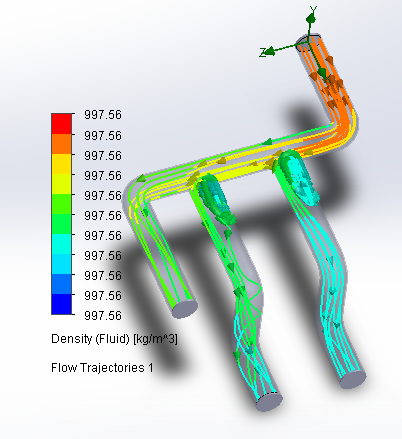Click the orange swatch in the density legend
The height and width of the screenshot is (439, 402).
pos(61,144)
